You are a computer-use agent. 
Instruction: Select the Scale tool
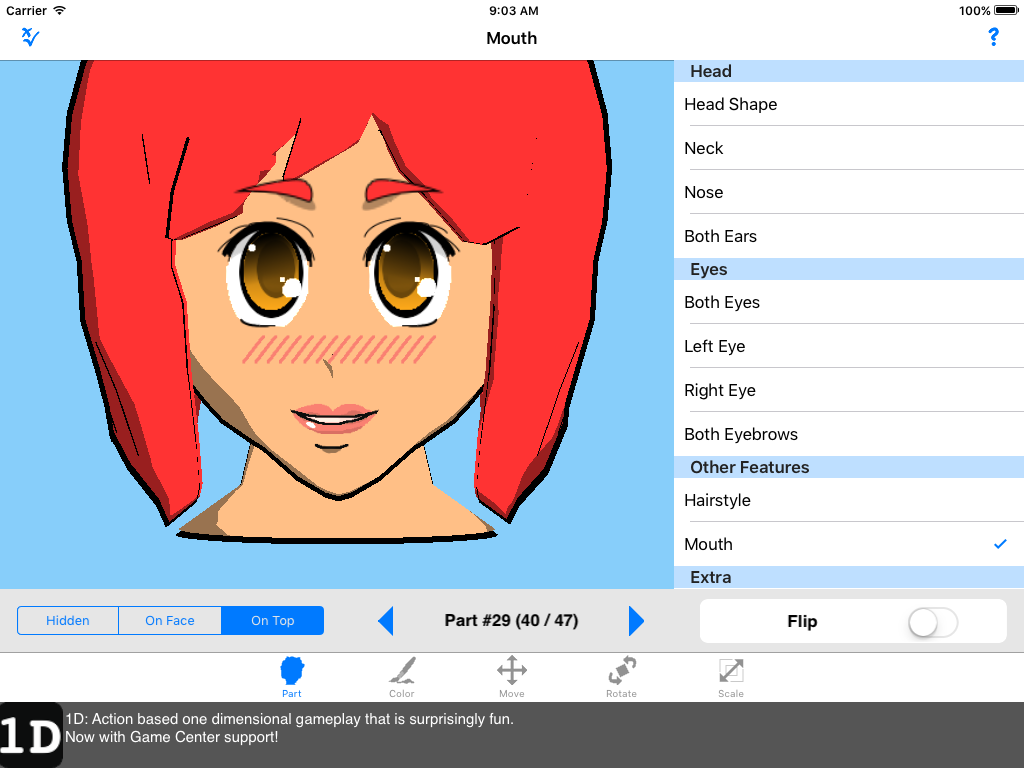731,676
